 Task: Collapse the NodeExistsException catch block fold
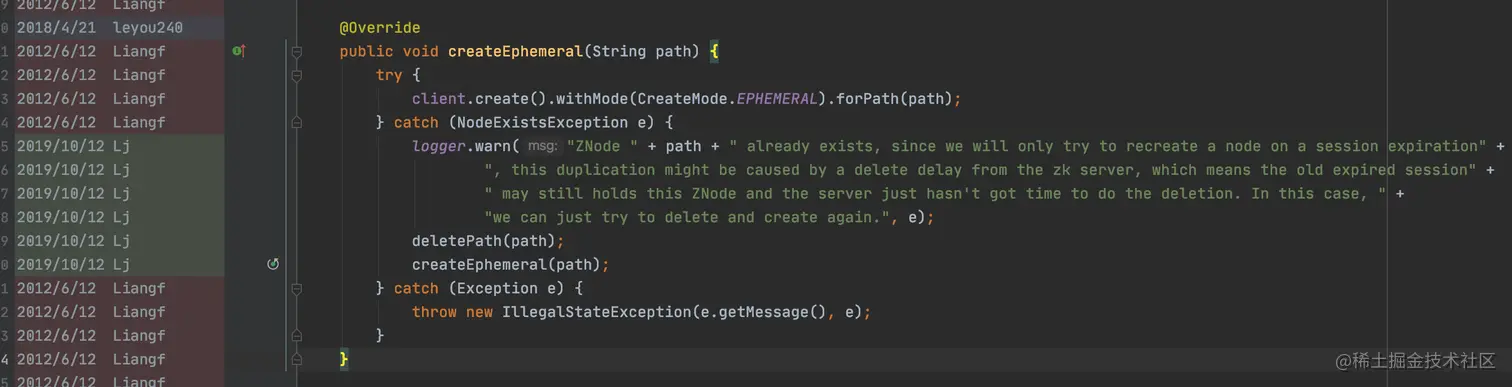[x=296, y=122]
